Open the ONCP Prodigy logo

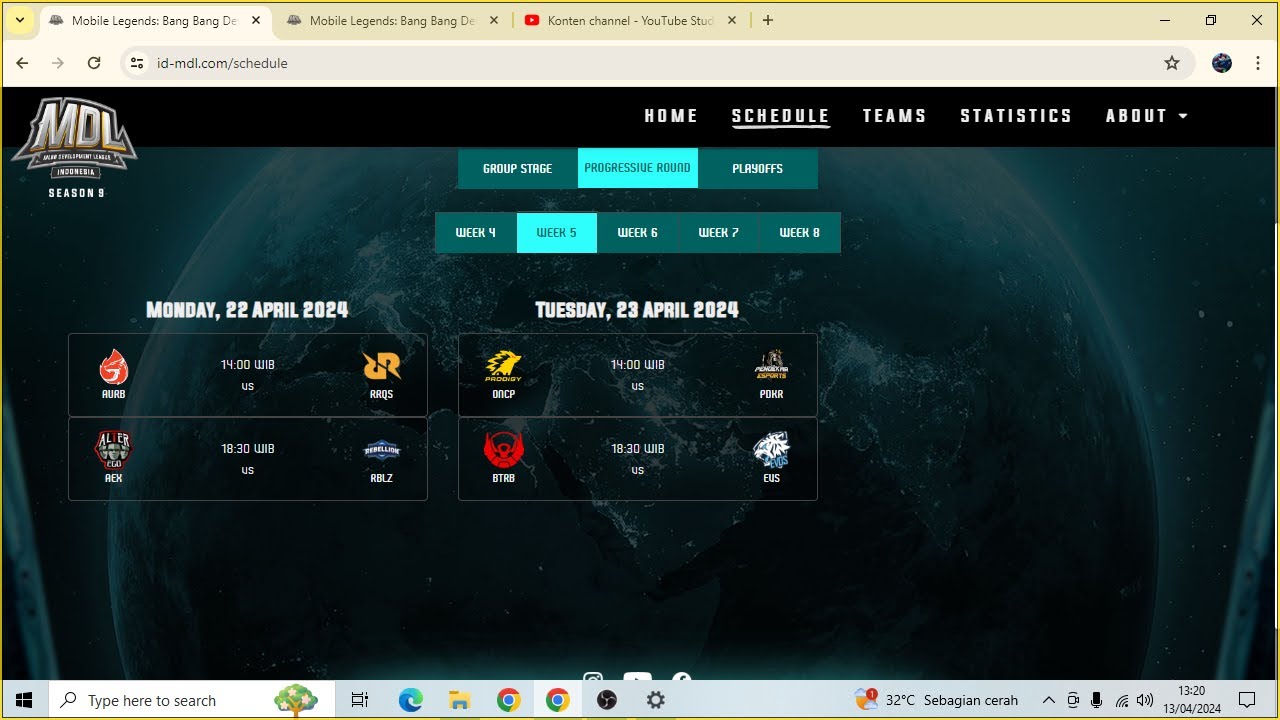pos(503,367)
